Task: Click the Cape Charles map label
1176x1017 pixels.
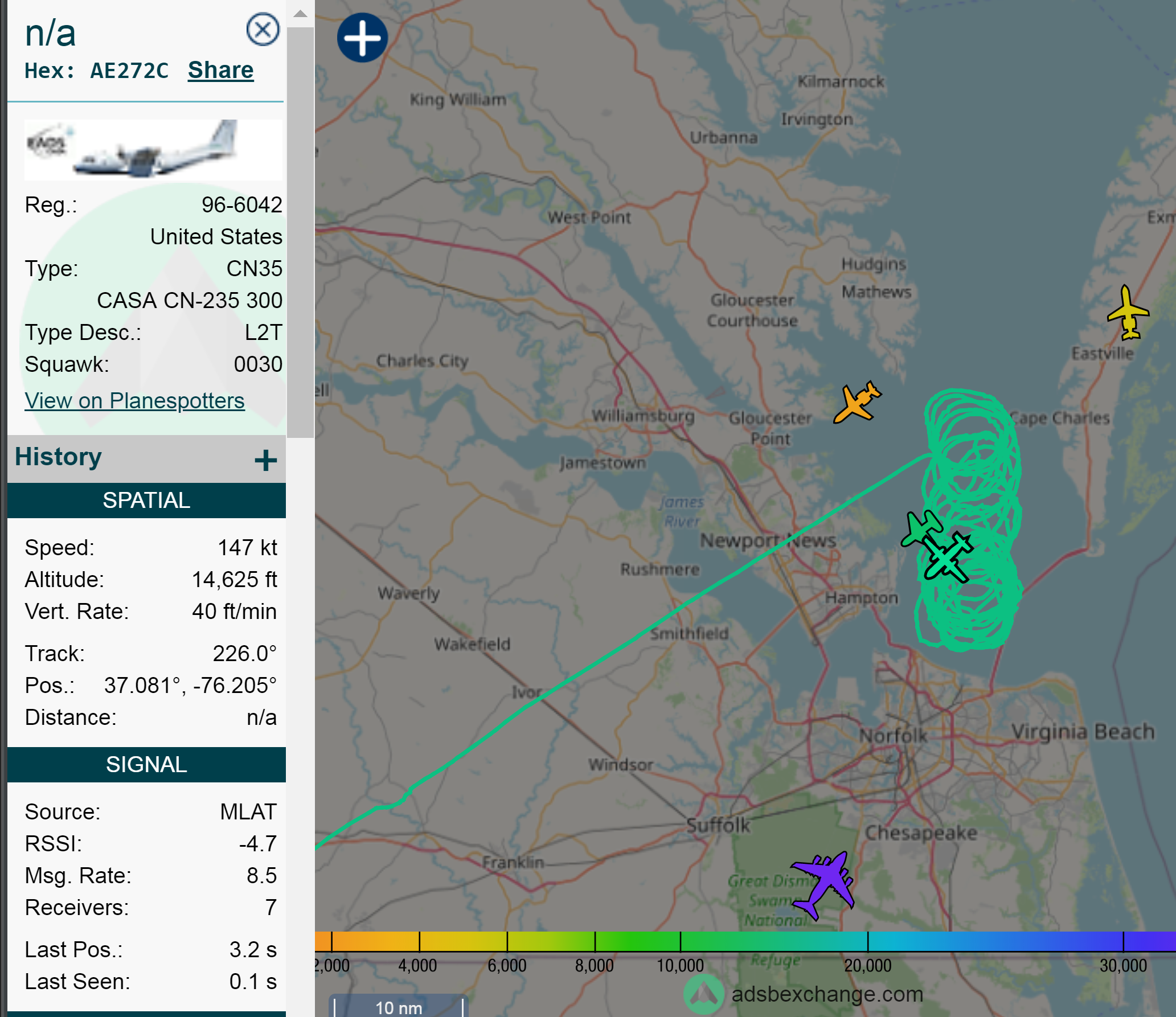Action: (x=1059, y=418)
